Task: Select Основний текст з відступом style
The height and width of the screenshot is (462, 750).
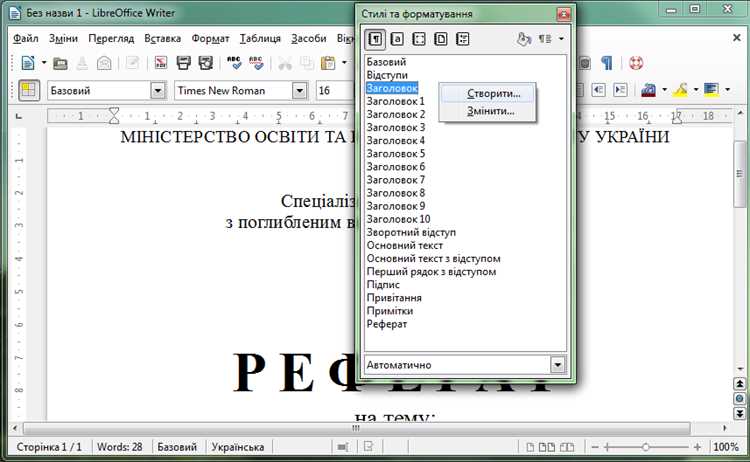Action: click(x=433, y=258)
